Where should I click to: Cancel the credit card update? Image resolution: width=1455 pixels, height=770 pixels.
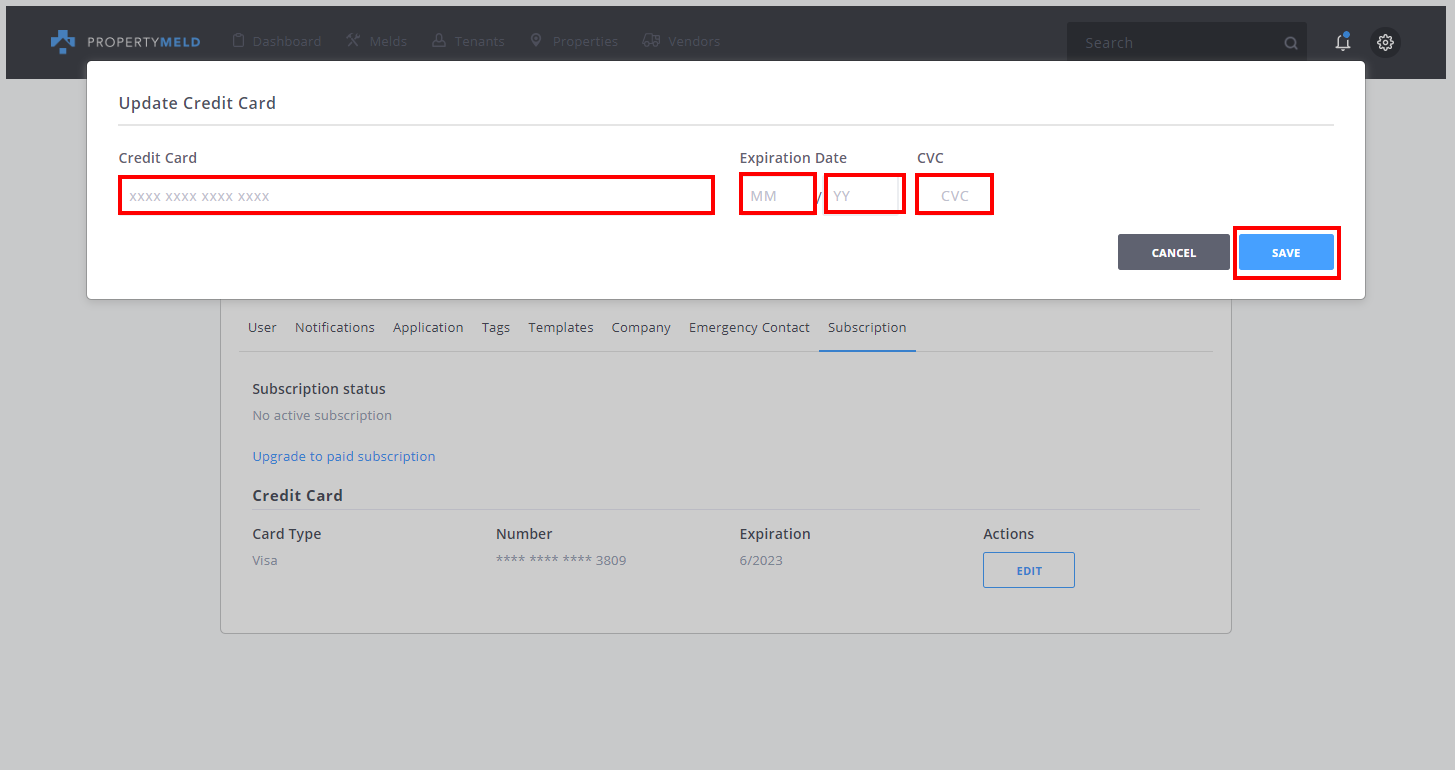pos(1173,253)
